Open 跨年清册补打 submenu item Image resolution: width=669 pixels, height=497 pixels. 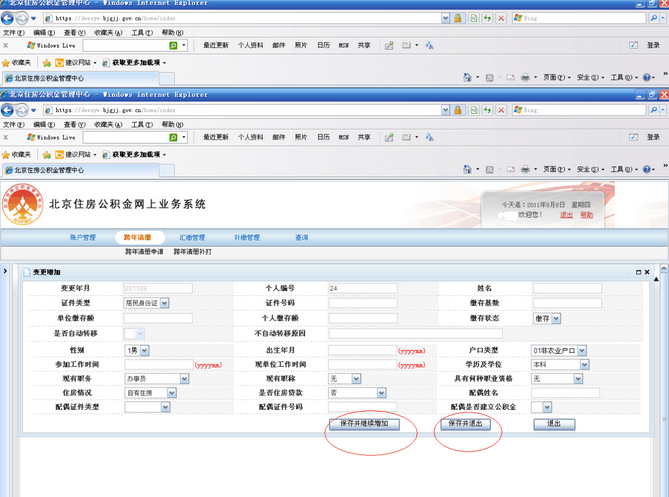tap(192, 252)
